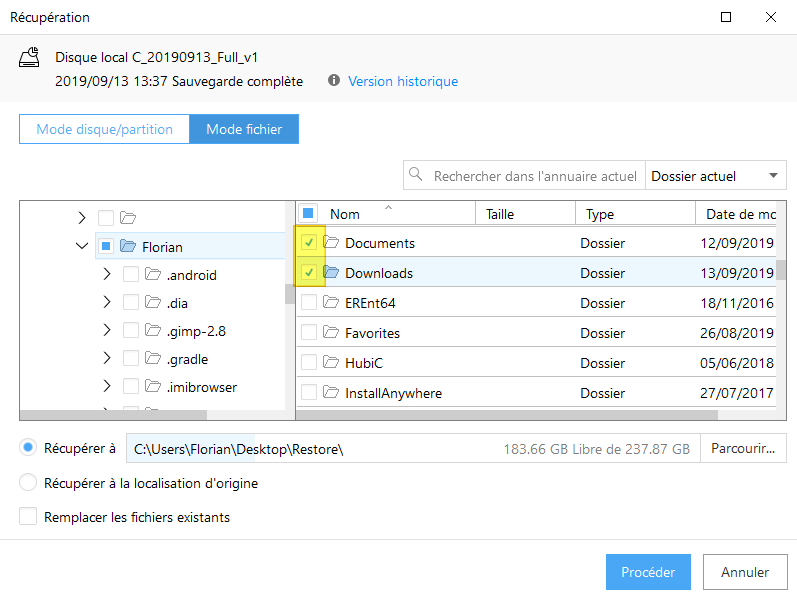This screenshot has height=607, width=797.
Task: Click the HubiC folder icon
Action: (x=332, y=363)
